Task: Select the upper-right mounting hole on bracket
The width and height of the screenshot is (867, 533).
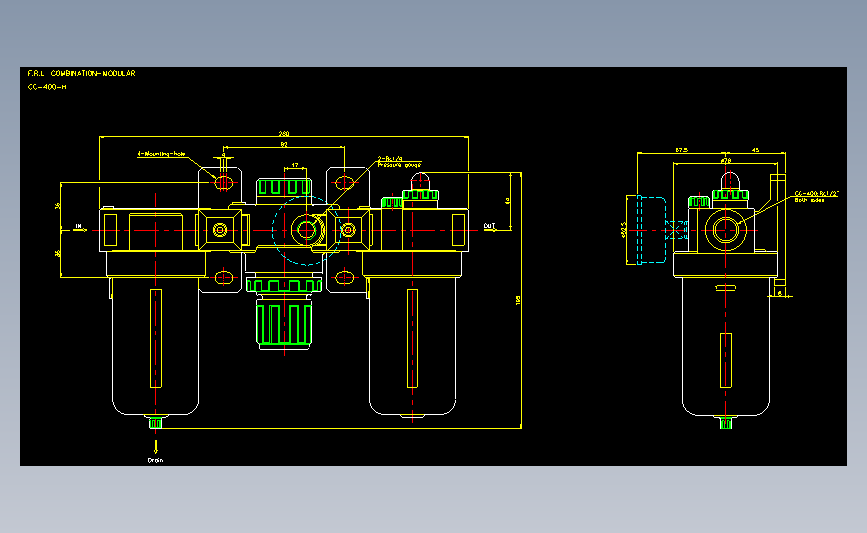Action: coord(344,182)
